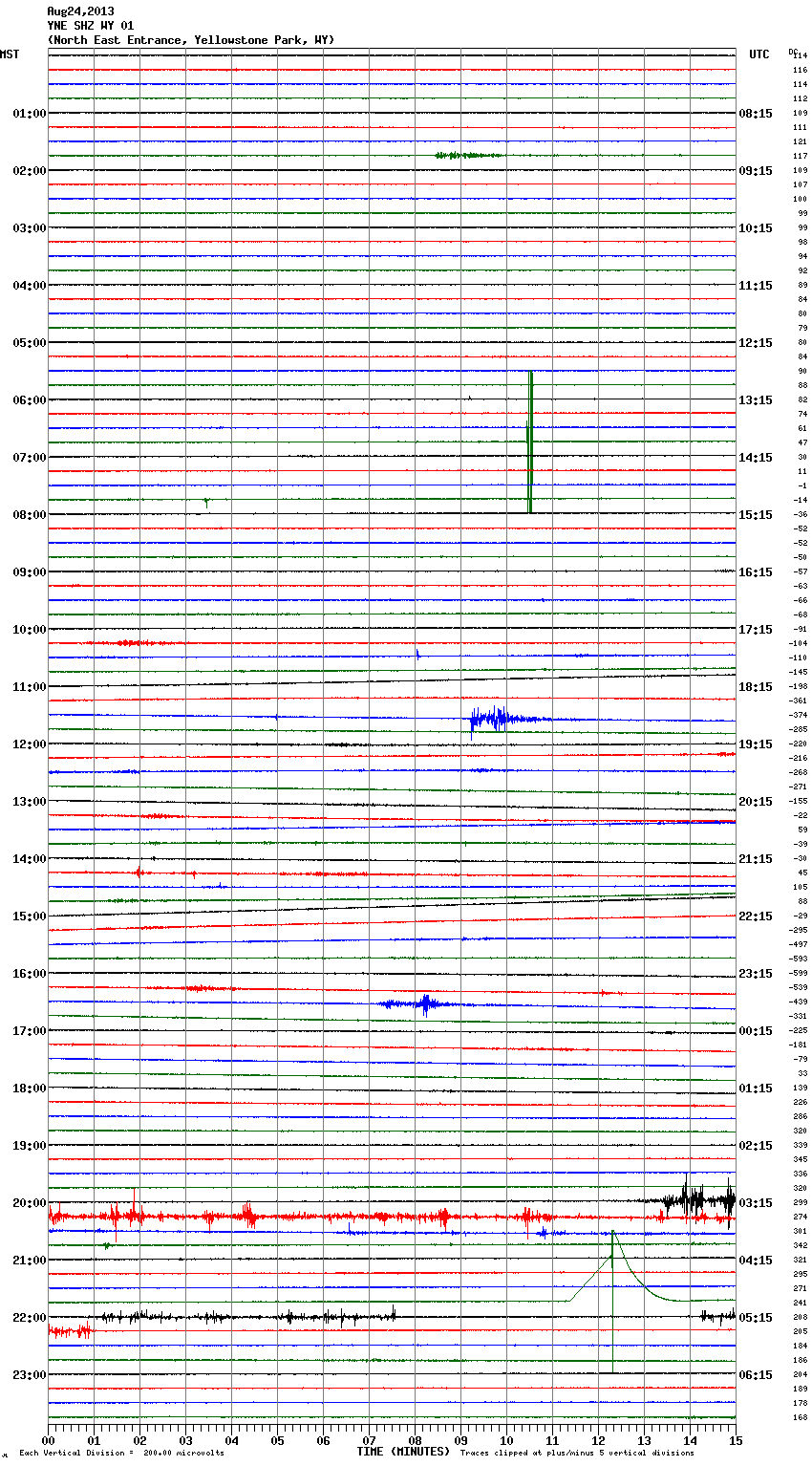Click the 12:00 MST time label
812x1466 pixels.
click(30, 744)
